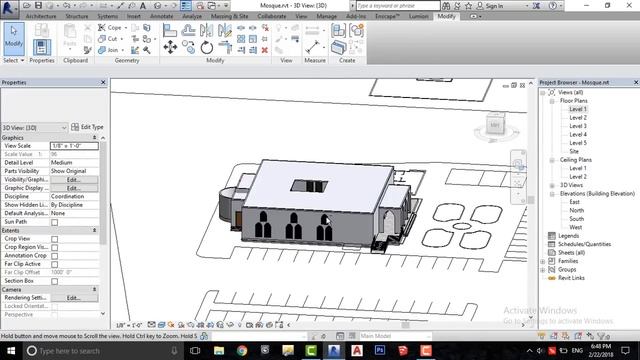The width and height of the screenshot is (640, 360).
Task: Toggle the Properties palette ribbon button
Action: 42,47
